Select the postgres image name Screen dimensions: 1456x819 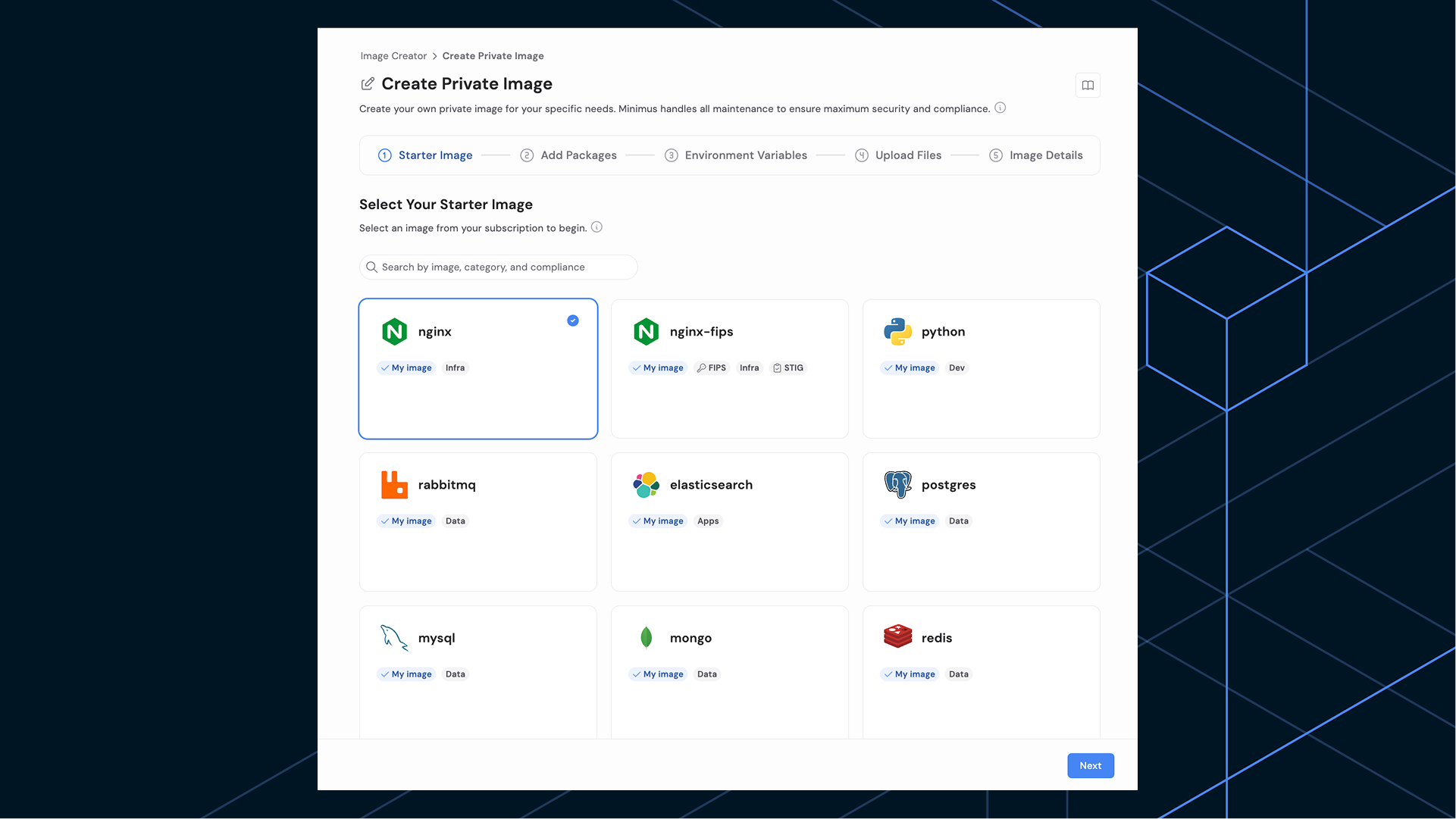[x=948, y=485]
